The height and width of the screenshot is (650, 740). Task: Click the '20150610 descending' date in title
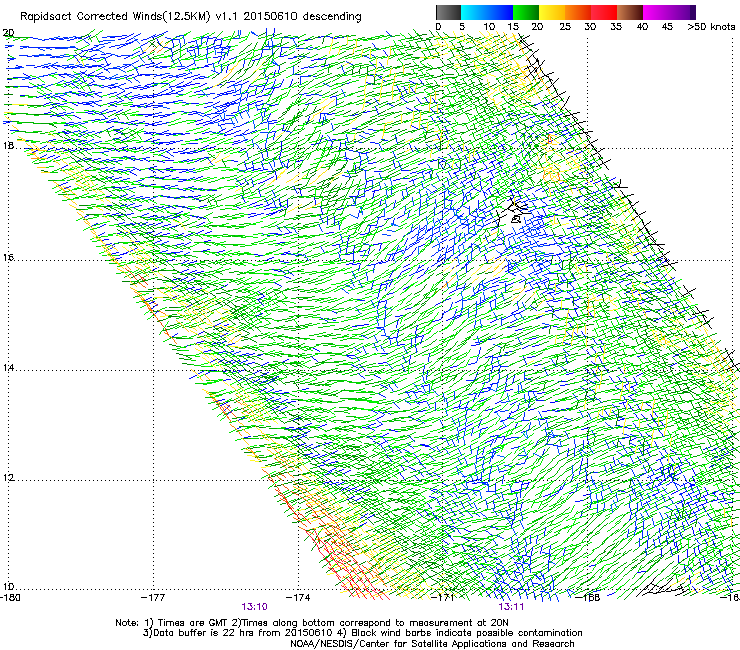[303, 17]
